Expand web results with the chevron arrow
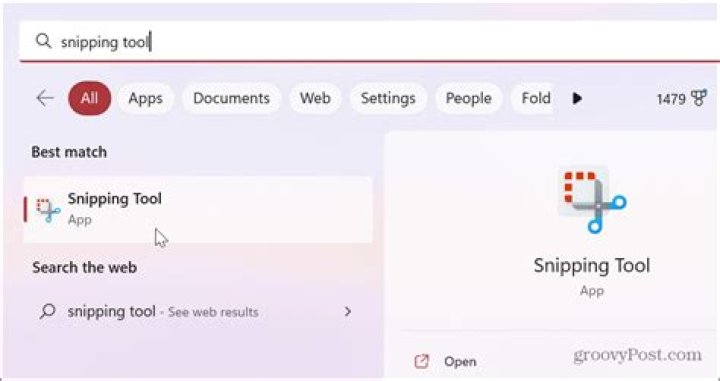Image resolution: width=720 pixels, height=381 pixels. coord(348,312)
